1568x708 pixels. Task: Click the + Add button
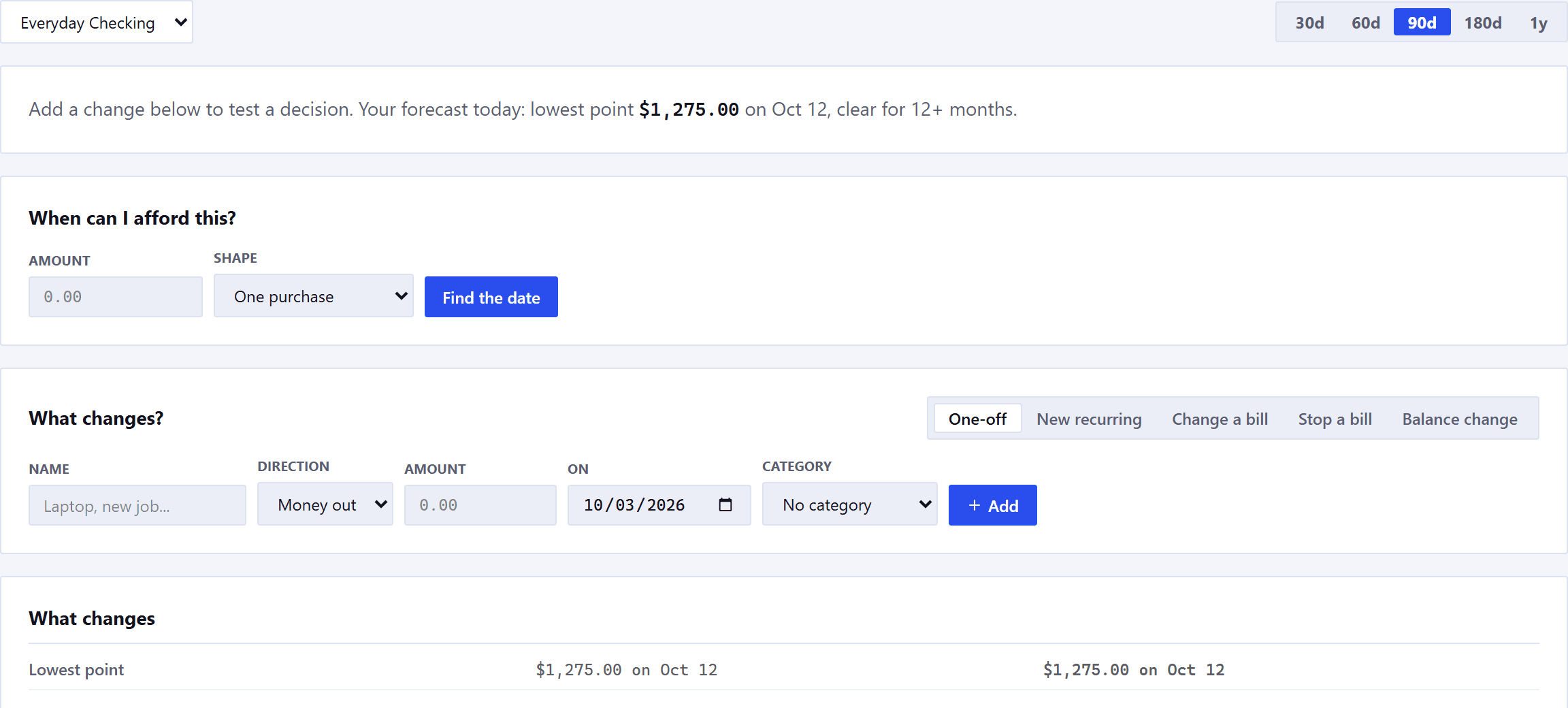992,505
